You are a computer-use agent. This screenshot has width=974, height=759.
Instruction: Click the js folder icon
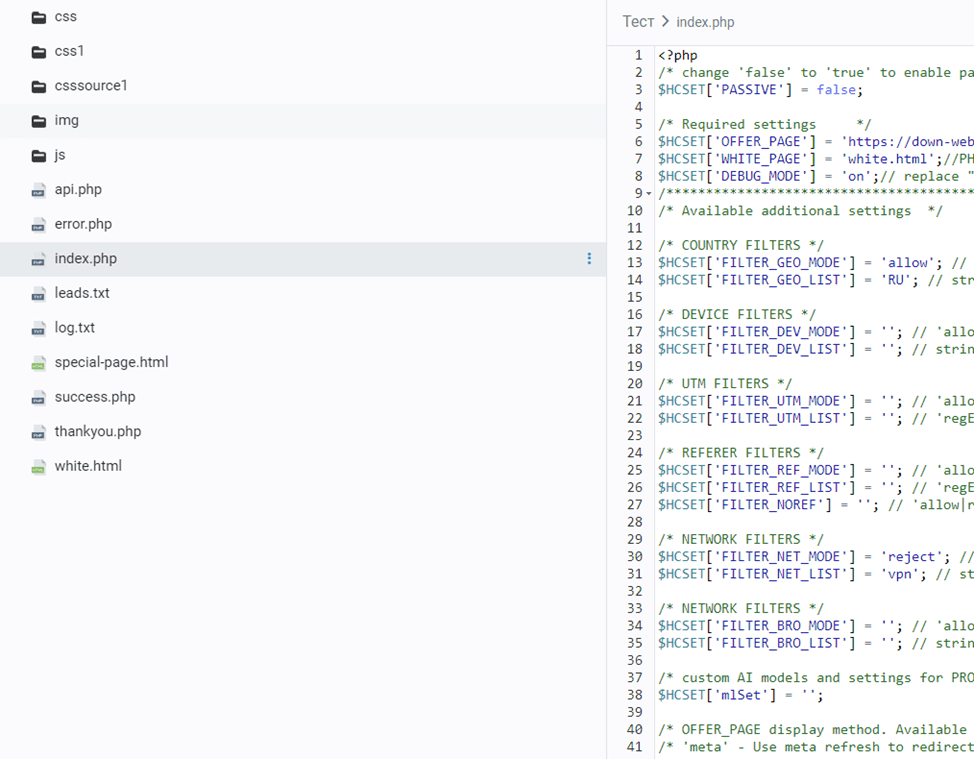click(x=39, y=156)
